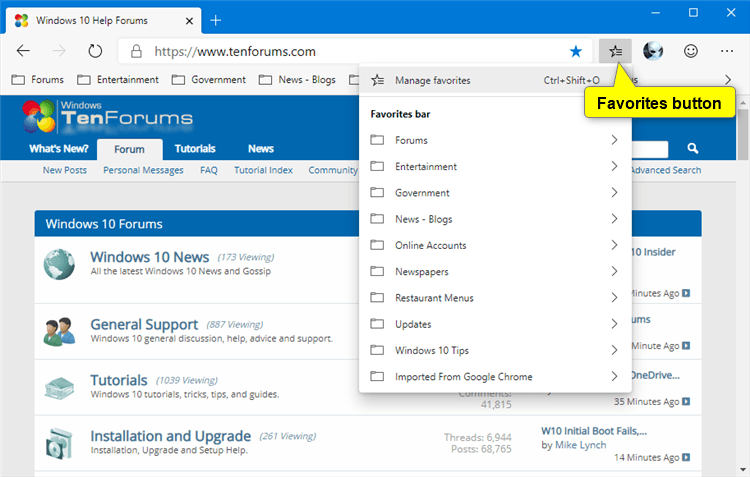
Task: Click the blue star favorite icon
Action: coord(576,51)
